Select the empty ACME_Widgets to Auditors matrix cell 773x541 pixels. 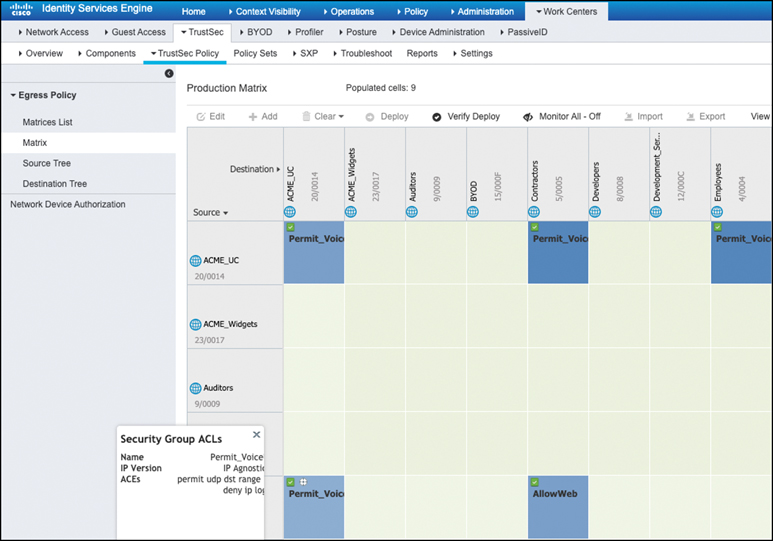[435, 316]
